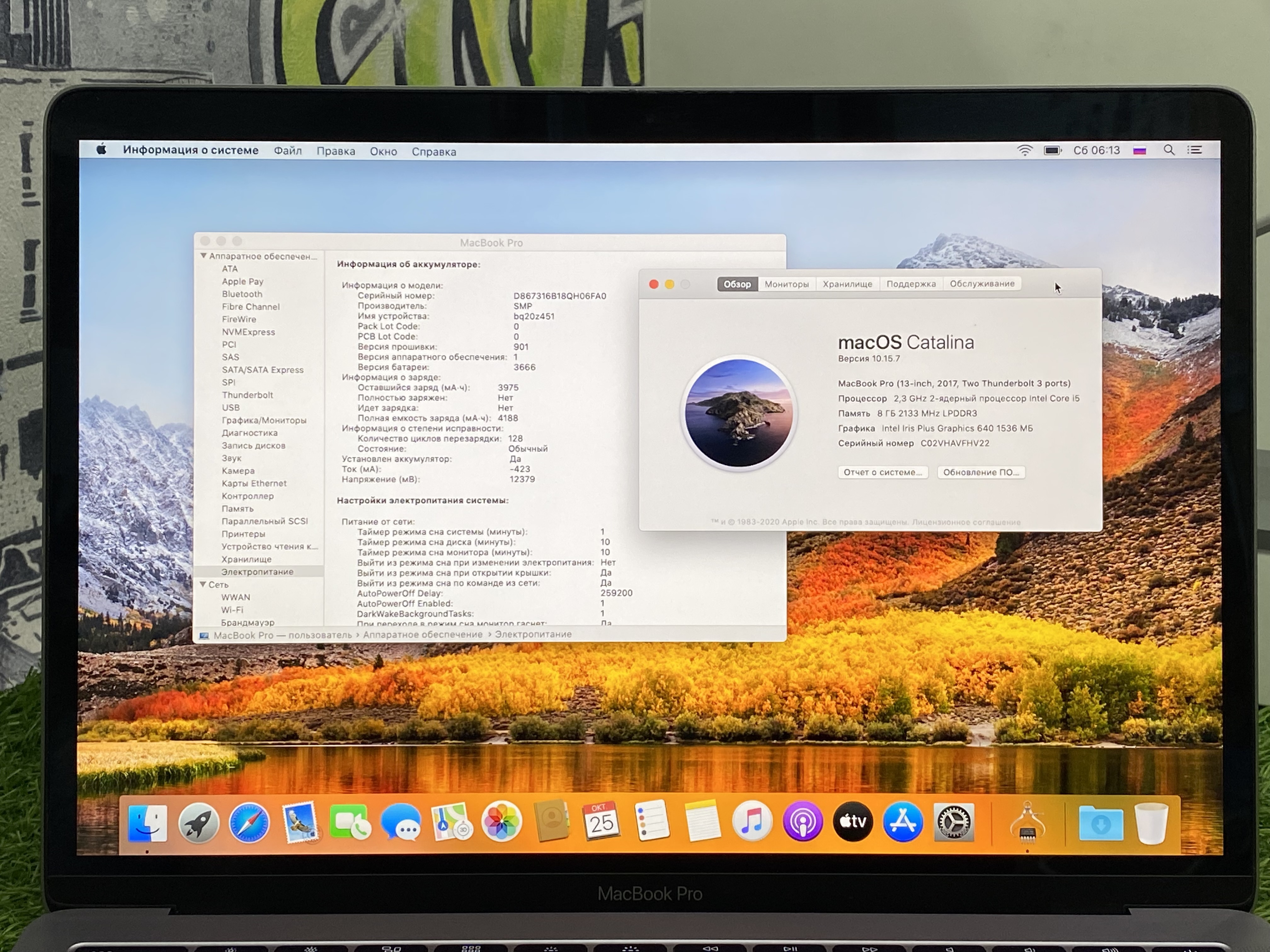Open the Wi-Fi status menu
This screenshot has height=952, width=1270.
[x=1025, y=150]
